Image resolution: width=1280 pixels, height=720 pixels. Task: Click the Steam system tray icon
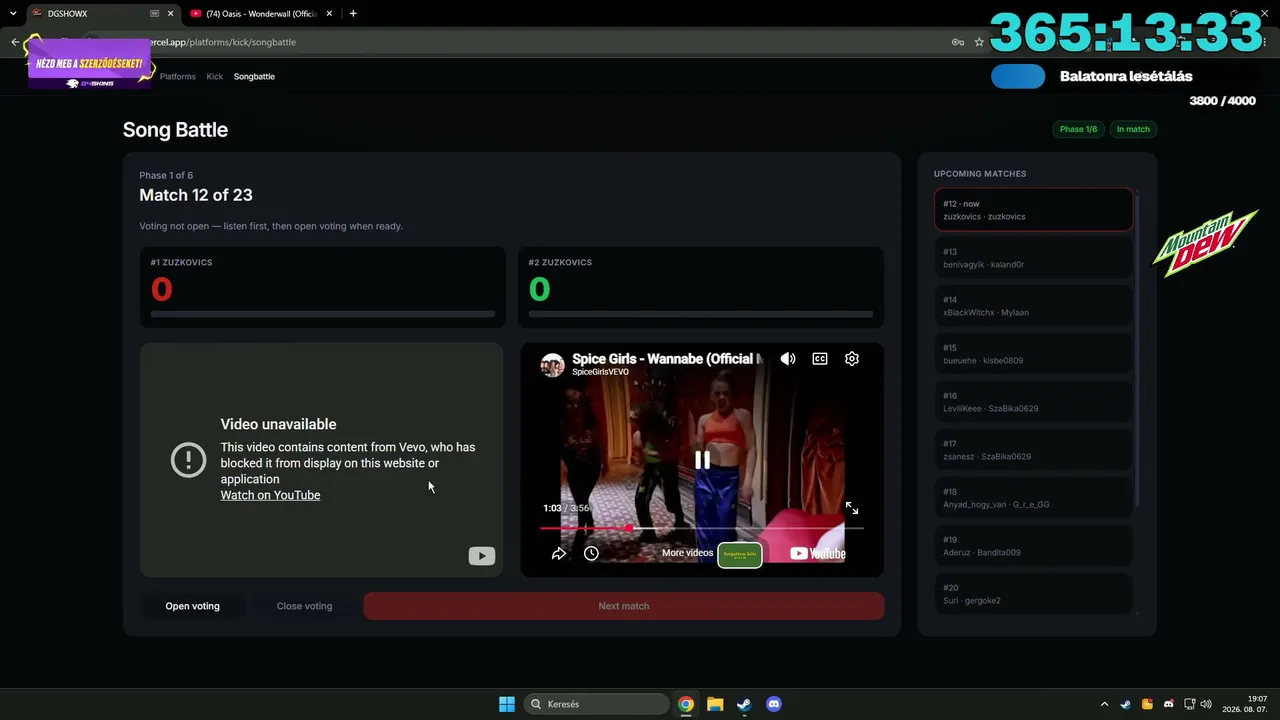(1125, 704)
